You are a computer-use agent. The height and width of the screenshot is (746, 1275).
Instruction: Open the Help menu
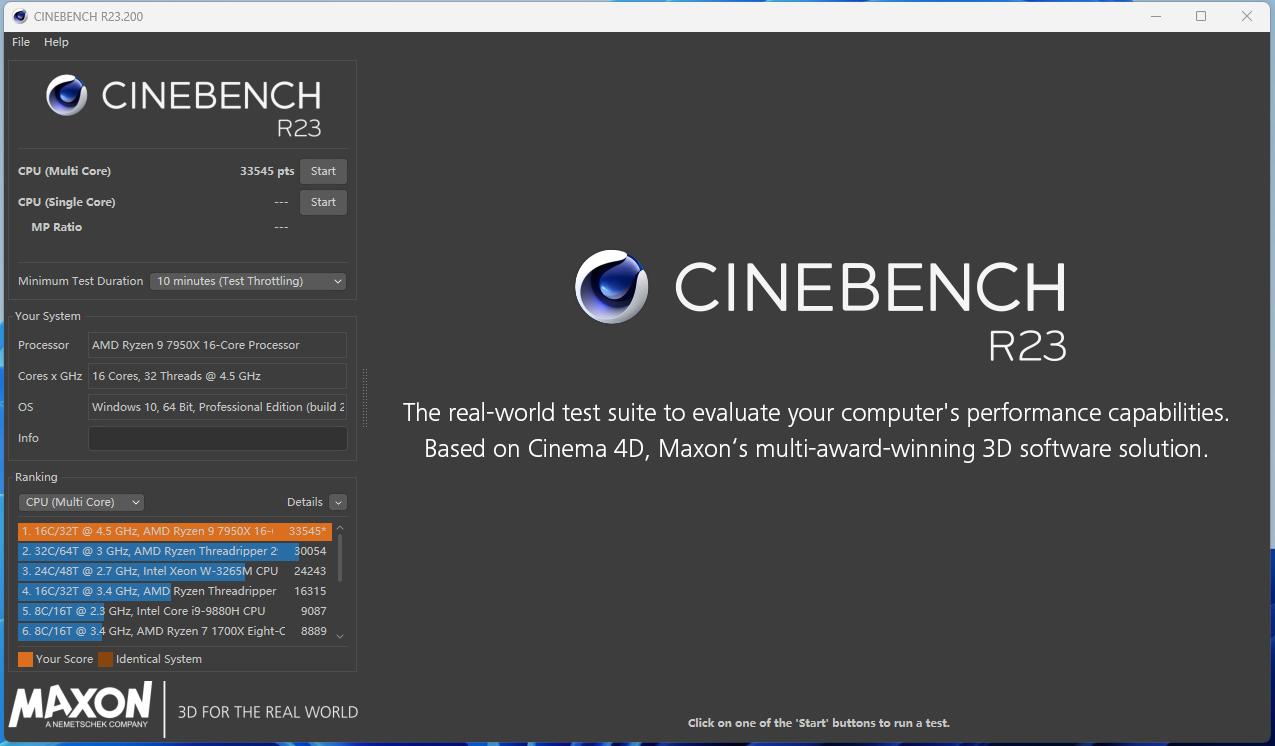(x=56, y=42)
